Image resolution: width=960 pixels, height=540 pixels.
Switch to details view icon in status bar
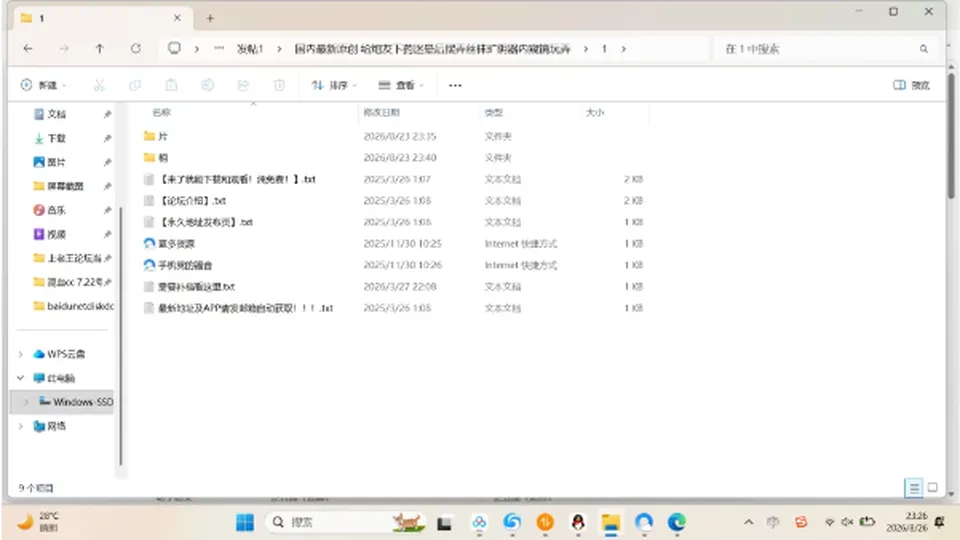pos(914,488)
